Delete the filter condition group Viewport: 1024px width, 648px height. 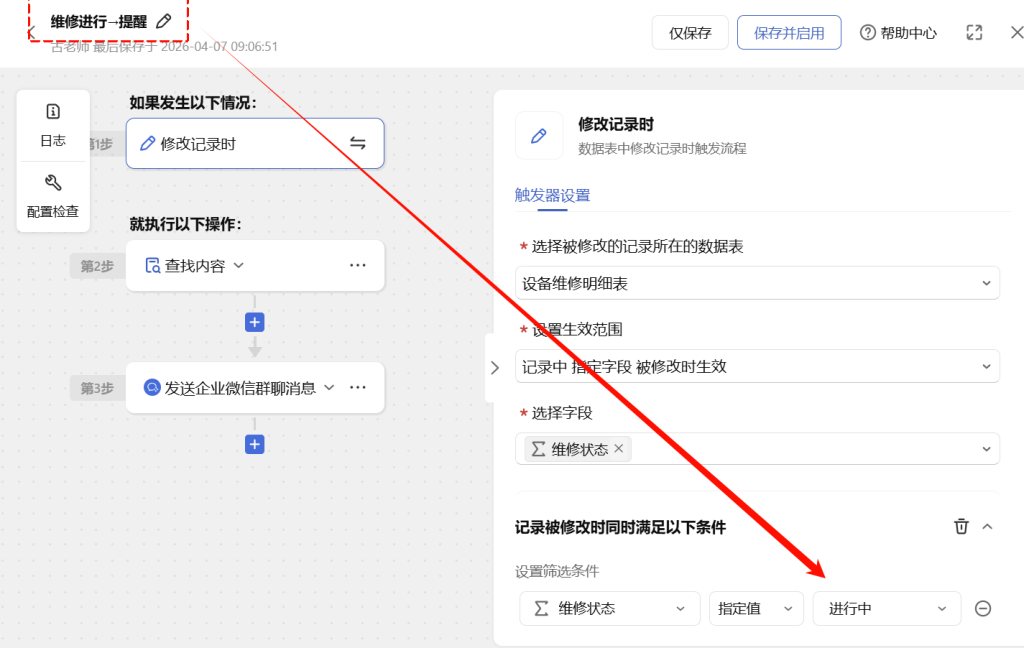point(961,526)
